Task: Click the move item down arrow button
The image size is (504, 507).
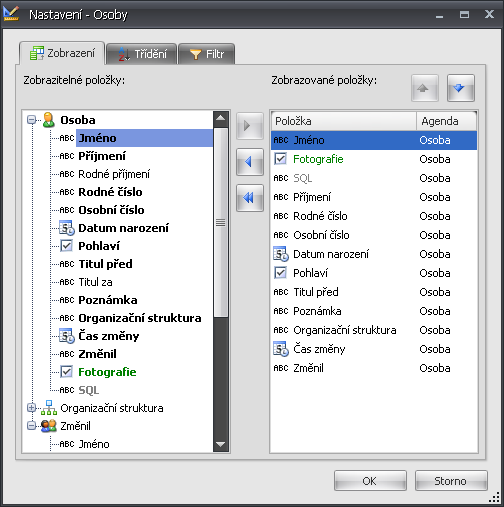Action: (x=461, y=88)
